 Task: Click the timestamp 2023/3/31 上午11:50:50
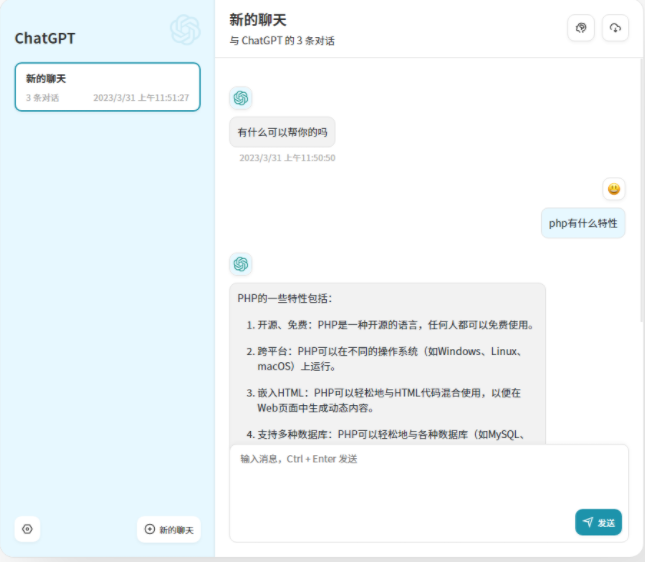tap(287, 158)
